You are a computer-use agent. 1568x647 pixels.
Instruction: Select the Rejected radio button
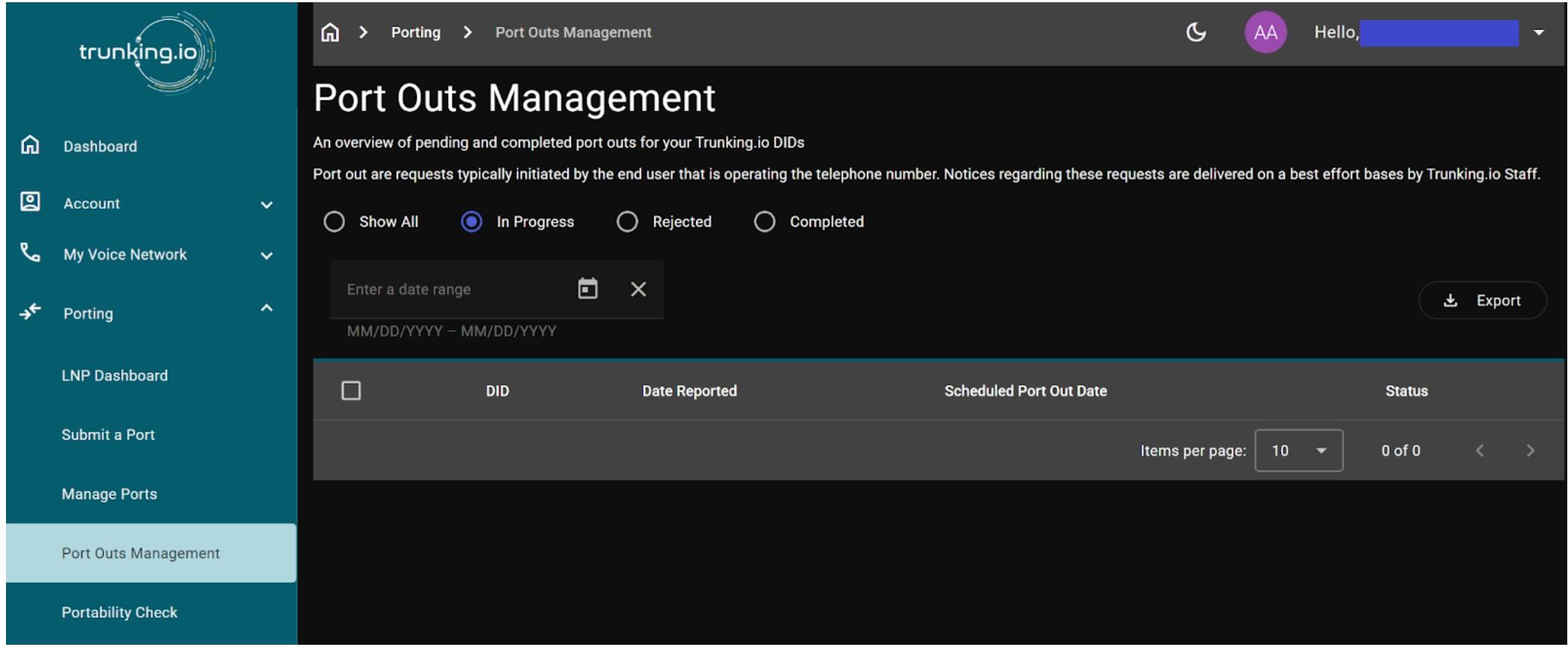coord(627,222)
